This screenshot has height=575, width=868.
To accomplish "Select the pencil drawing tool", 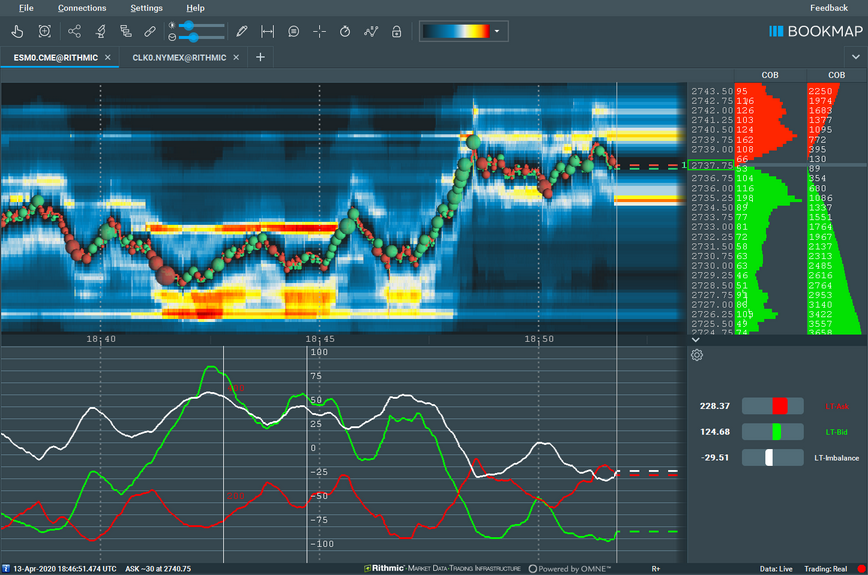I will coord(241,32).
